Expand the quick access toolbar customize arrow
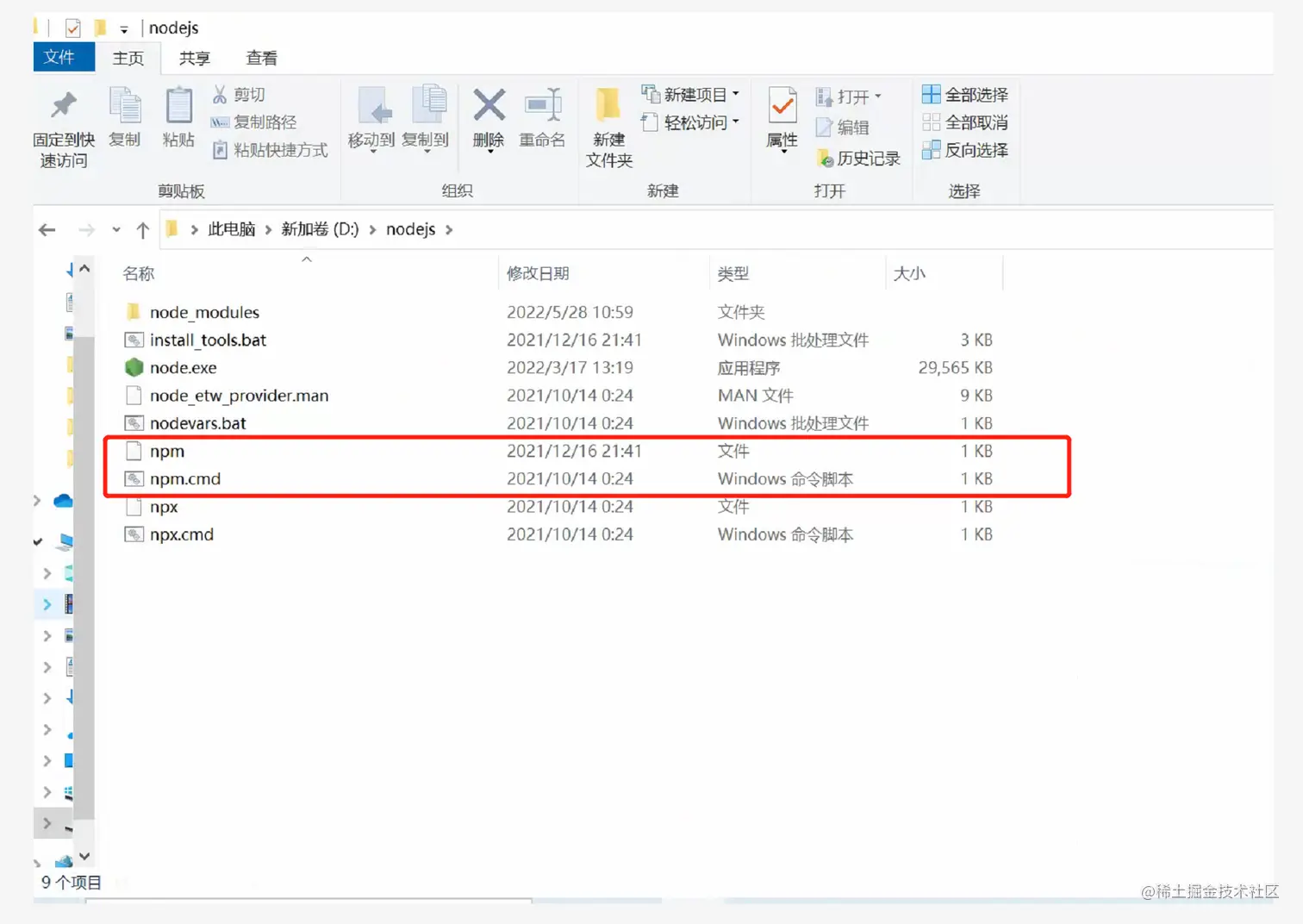The width and height of the screenshot is (1303, 924). tap(124, 29)
